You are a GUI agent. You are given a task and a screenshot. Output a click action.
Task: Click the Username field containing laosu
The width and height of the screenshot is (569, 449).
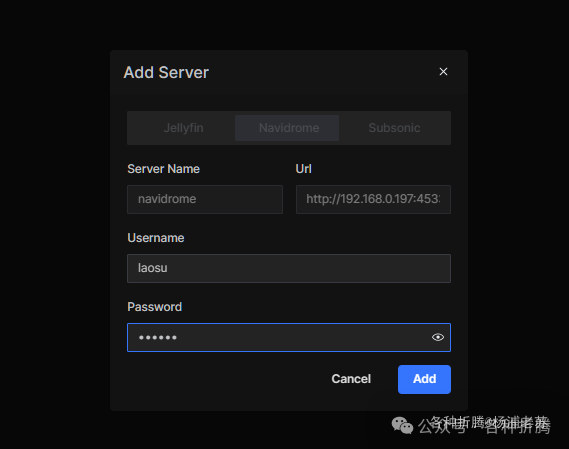tap(289, 268)
